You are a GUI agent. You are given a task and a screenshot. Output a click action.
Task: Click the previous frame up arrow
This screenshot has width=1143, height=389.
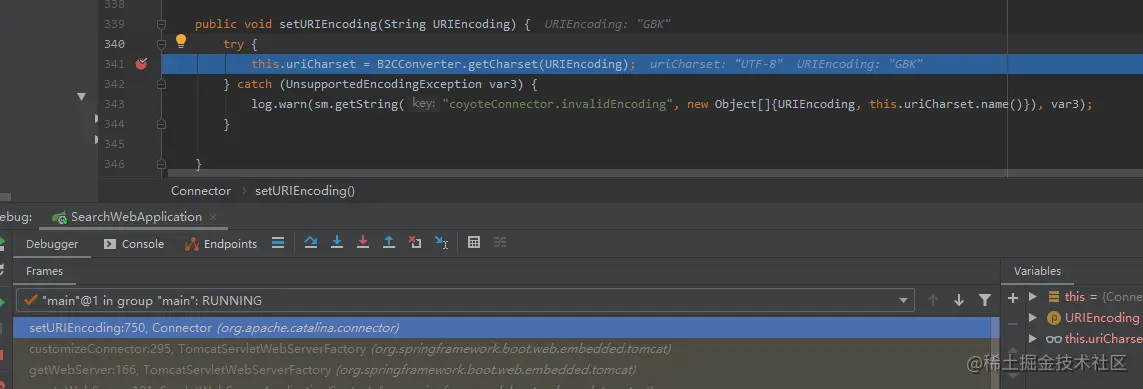(932, 300)
